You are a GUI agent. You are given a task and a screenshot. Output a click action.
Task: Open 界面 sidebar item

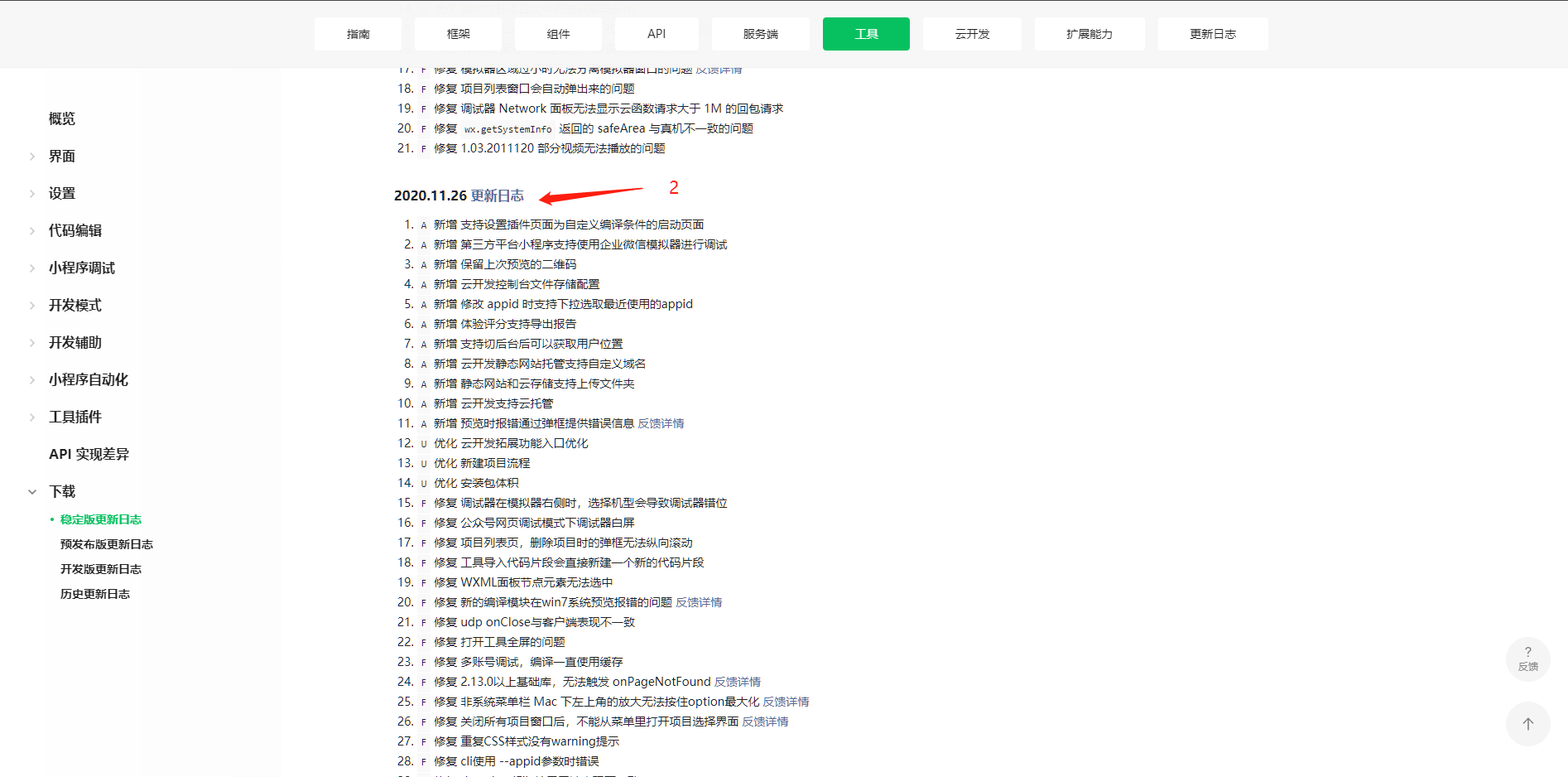point(62,156)
